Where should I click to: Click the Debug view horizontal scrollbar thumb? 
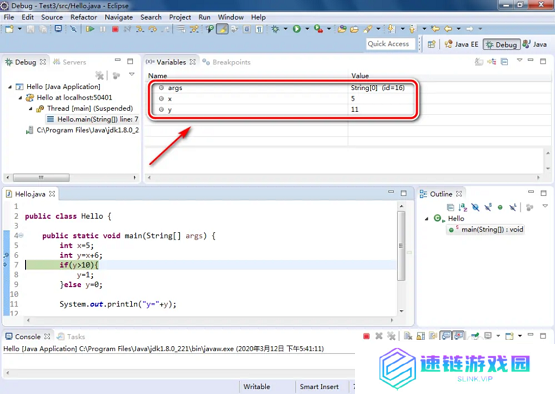click(x=41, y=177)
